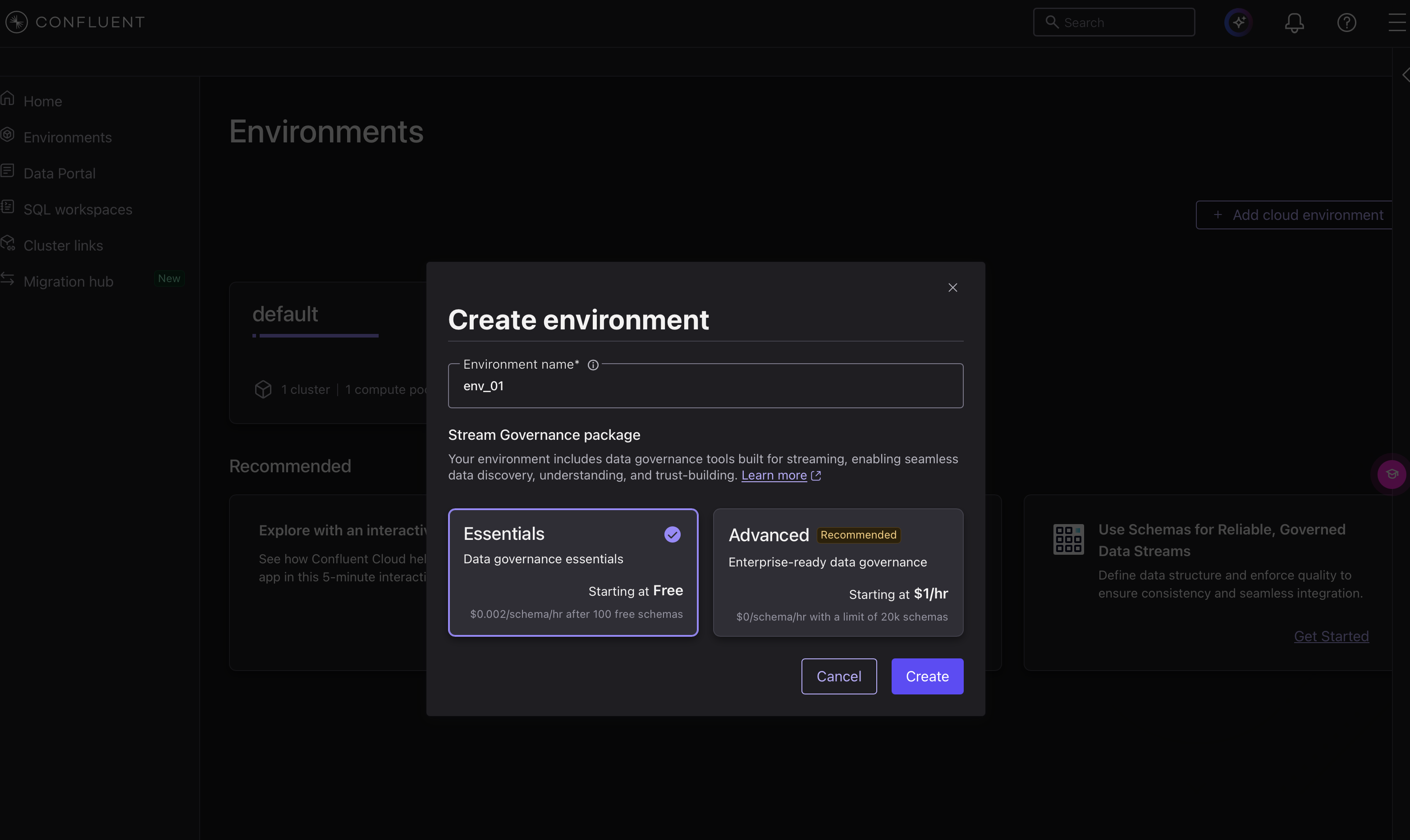The height and width of the screenshot is (840, 1410).
Task: Go to Home in sidebar
Action: (42, 101)
